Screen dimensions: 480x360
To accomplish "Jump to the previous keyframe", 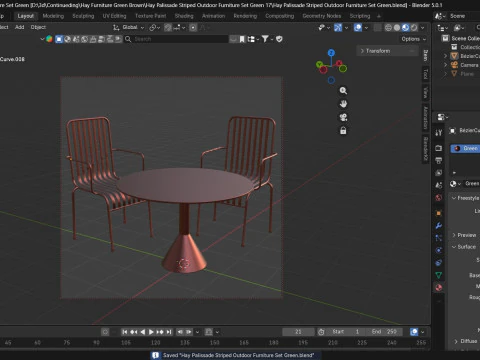I will (134, 332).
